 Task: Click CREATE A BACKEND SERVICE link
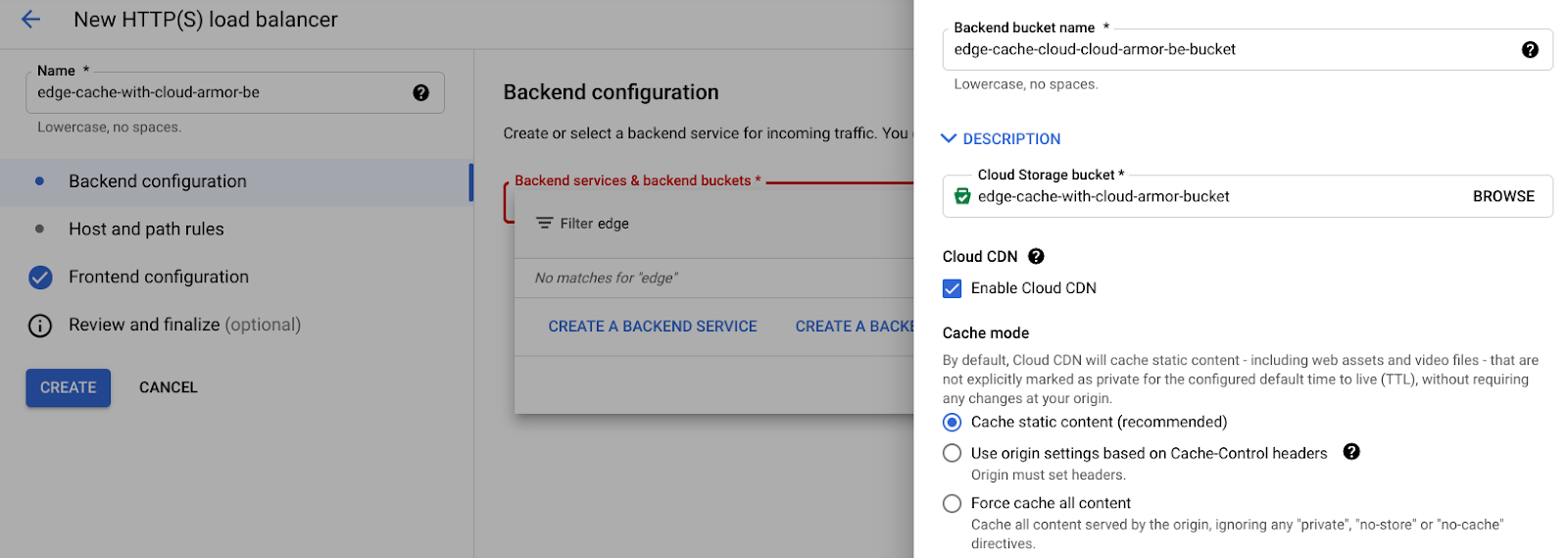pos(652,327)
